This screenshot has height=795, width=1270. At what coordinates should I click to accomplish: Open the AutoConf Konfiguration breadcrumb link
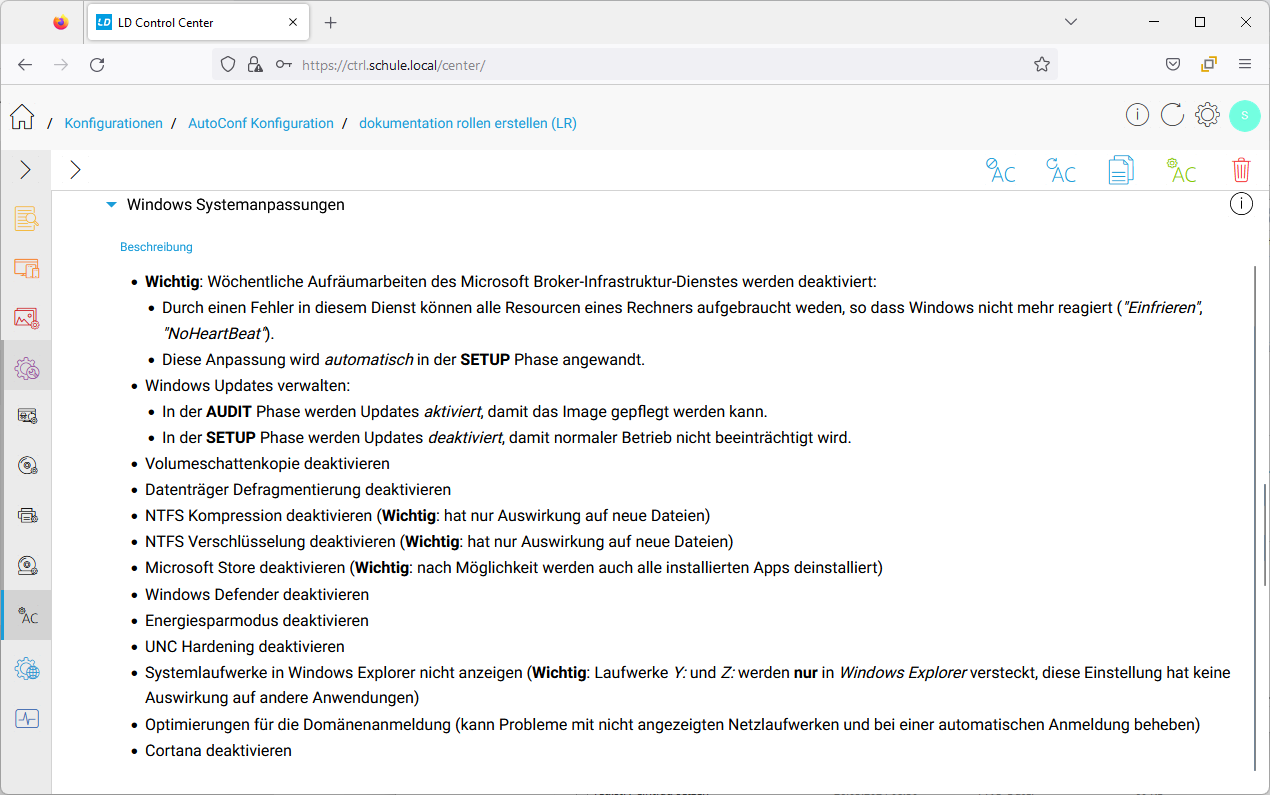coord(261,123)
